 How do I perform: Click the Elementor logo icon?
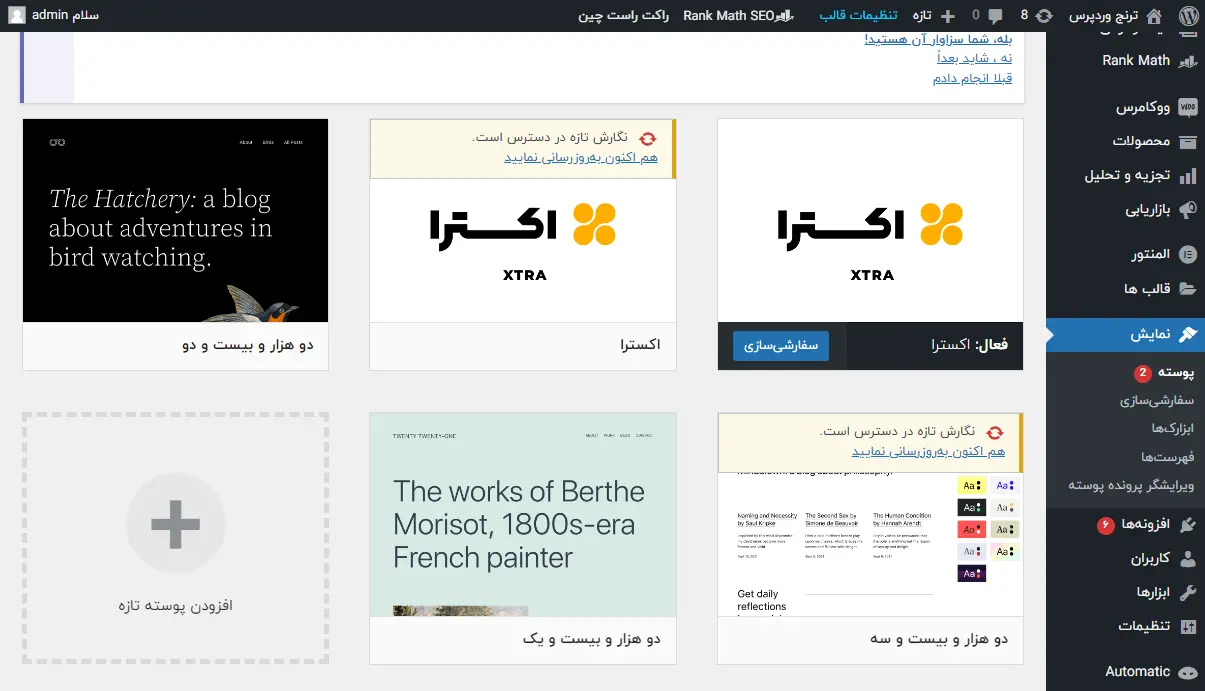pos(1188,255)
